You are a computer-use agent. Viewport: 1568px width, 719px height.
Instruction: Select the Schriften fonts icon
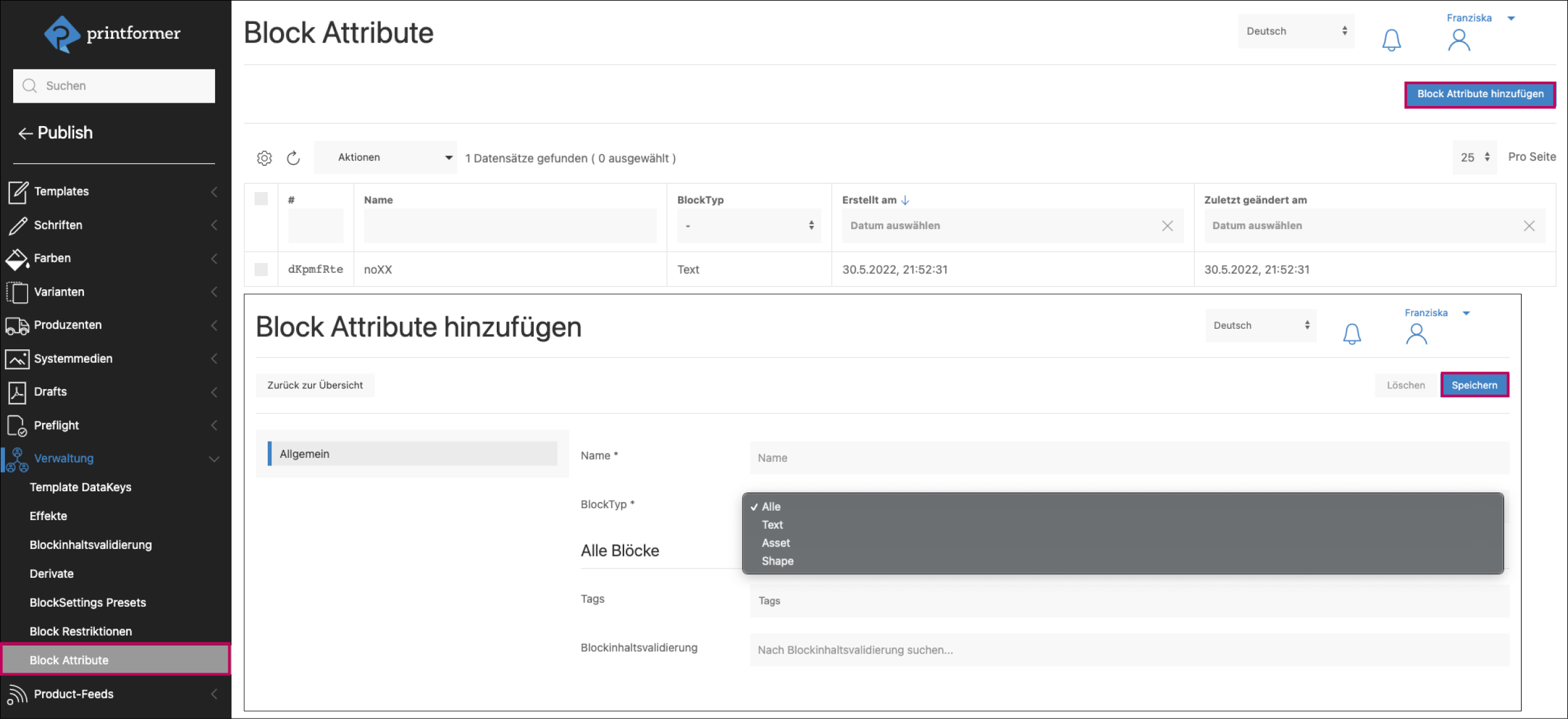coord(17,225)
